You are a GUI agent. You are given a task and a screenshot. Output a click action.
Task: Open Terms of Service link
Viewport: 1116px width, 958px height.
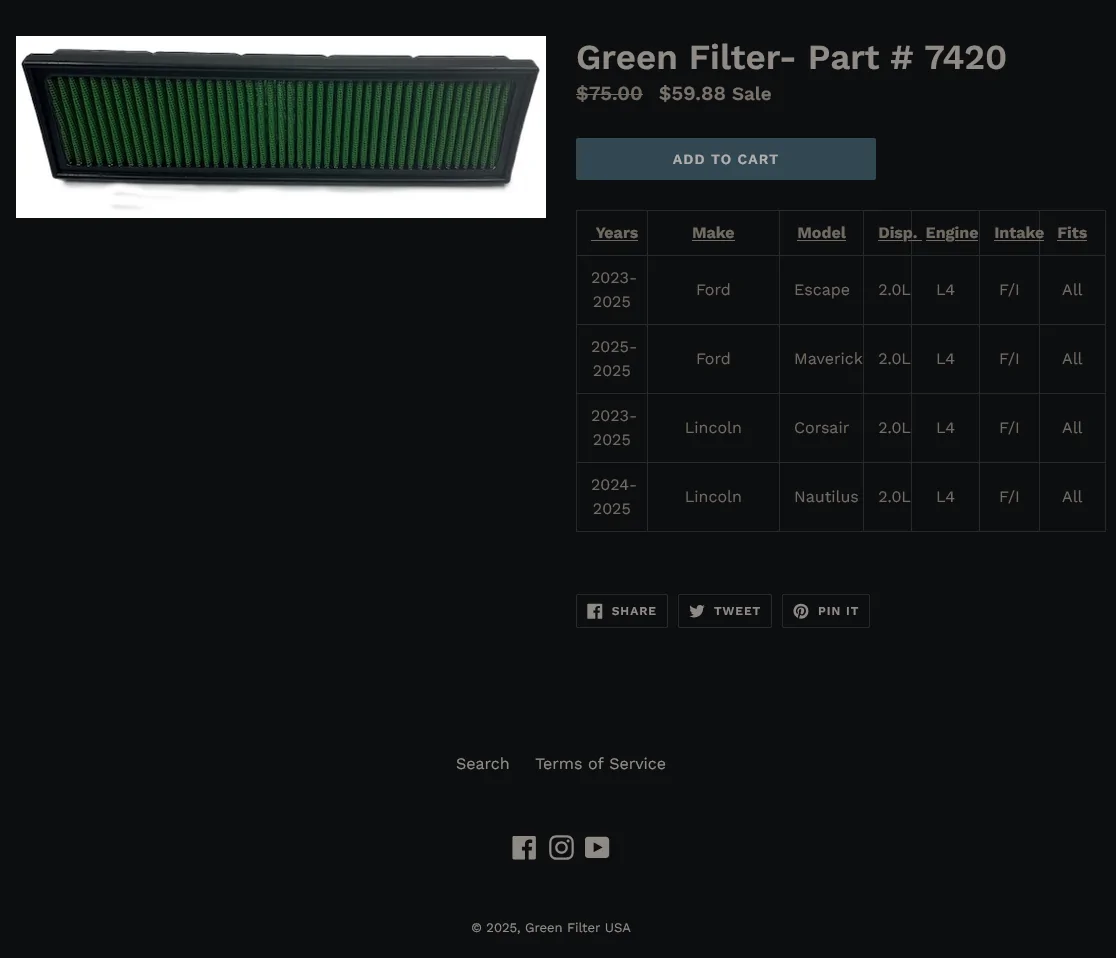pos(600,764)
